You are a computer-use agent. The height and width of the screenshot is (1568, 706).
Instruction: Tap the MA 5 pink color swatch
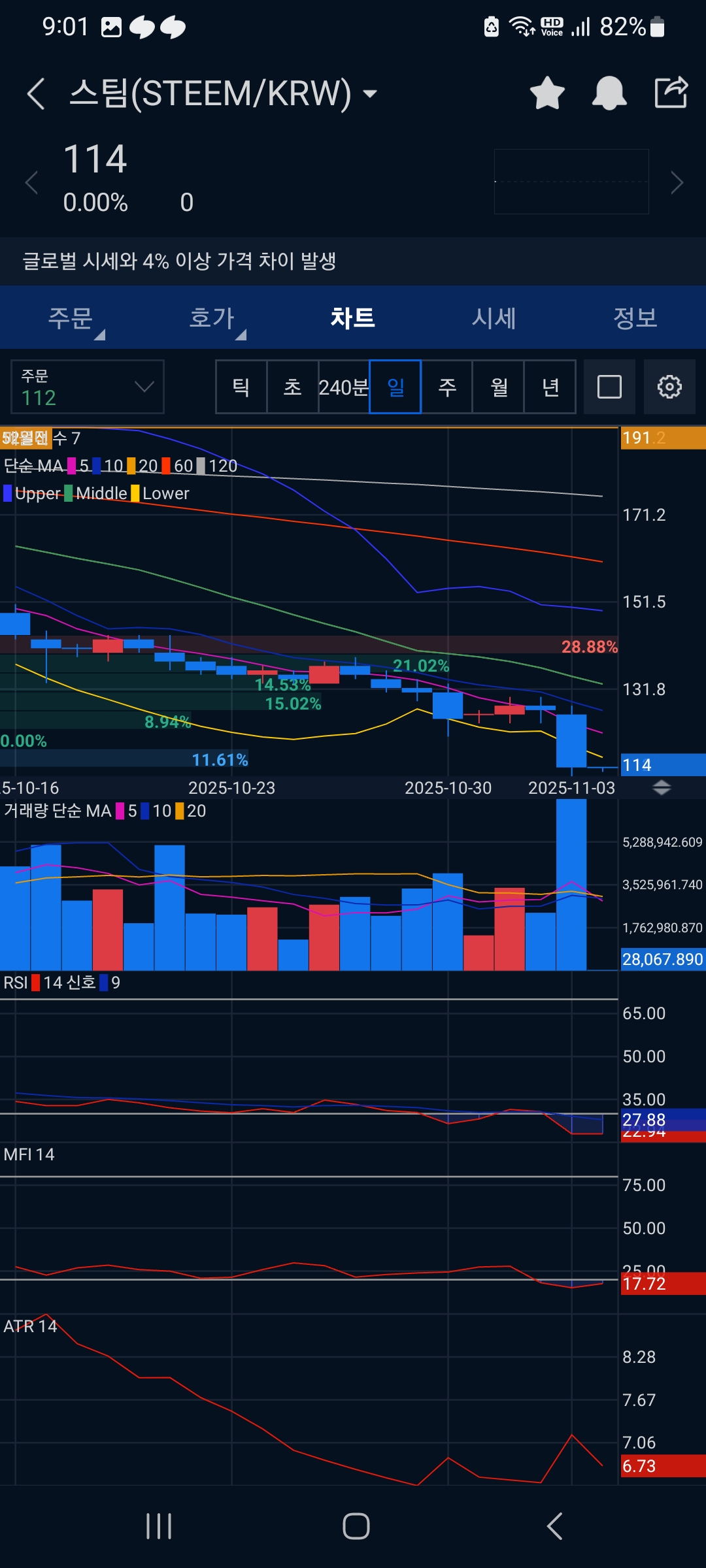(x=72, y=466)
